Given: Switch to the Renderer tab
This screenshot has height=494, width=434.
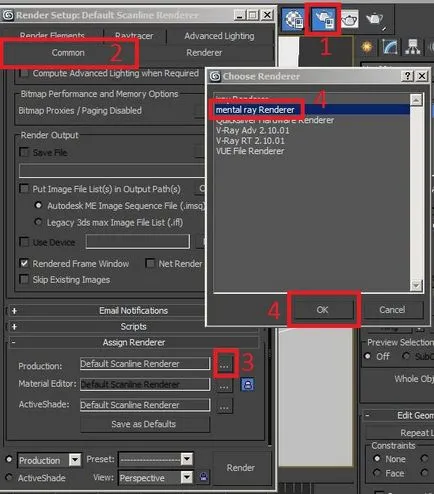Looking at the screenshot, I should [204, 53].
